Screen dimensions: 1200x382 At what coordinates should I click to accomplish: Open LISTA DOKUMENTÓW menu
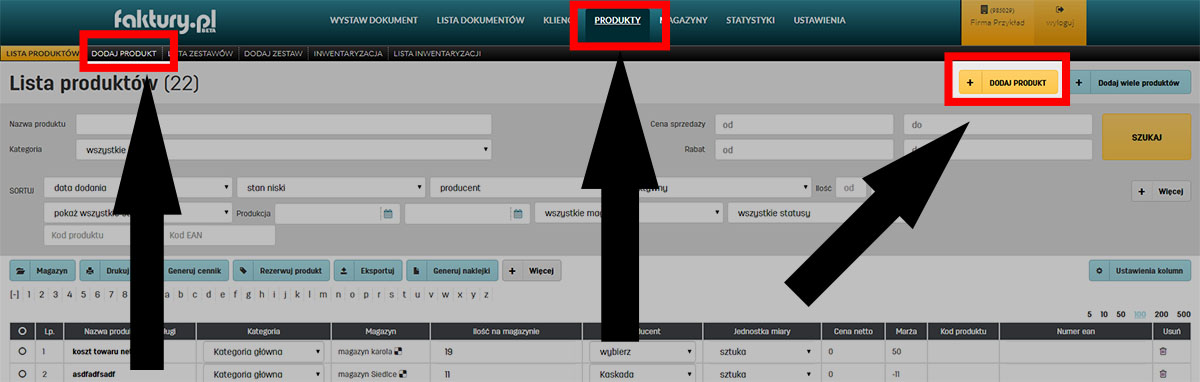tap(481, 20)
